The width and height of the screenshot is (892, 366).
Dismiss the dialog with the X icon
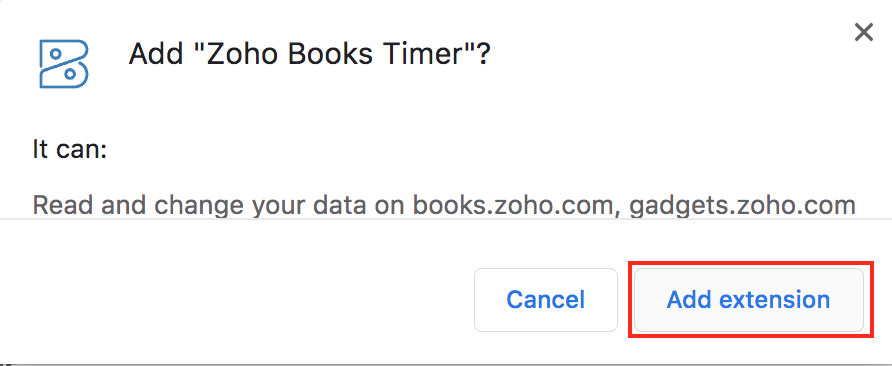pyautogui.click(x=864, y=32)
